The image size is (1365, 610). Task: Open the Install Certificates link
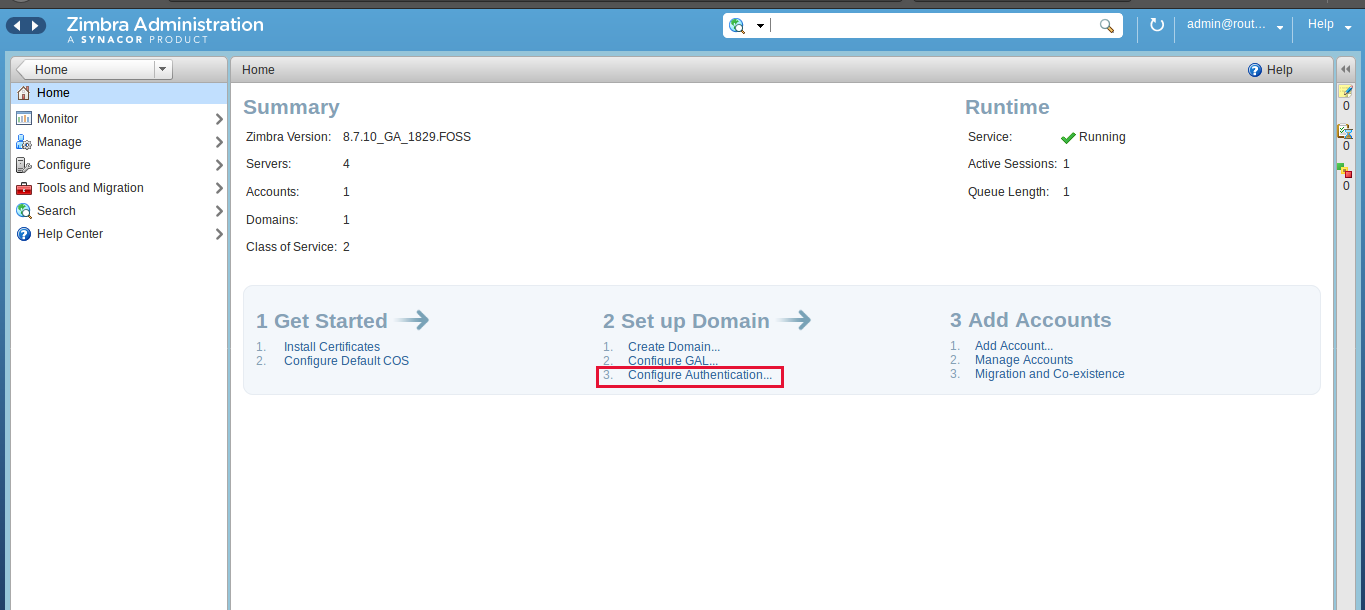point(332,347)
